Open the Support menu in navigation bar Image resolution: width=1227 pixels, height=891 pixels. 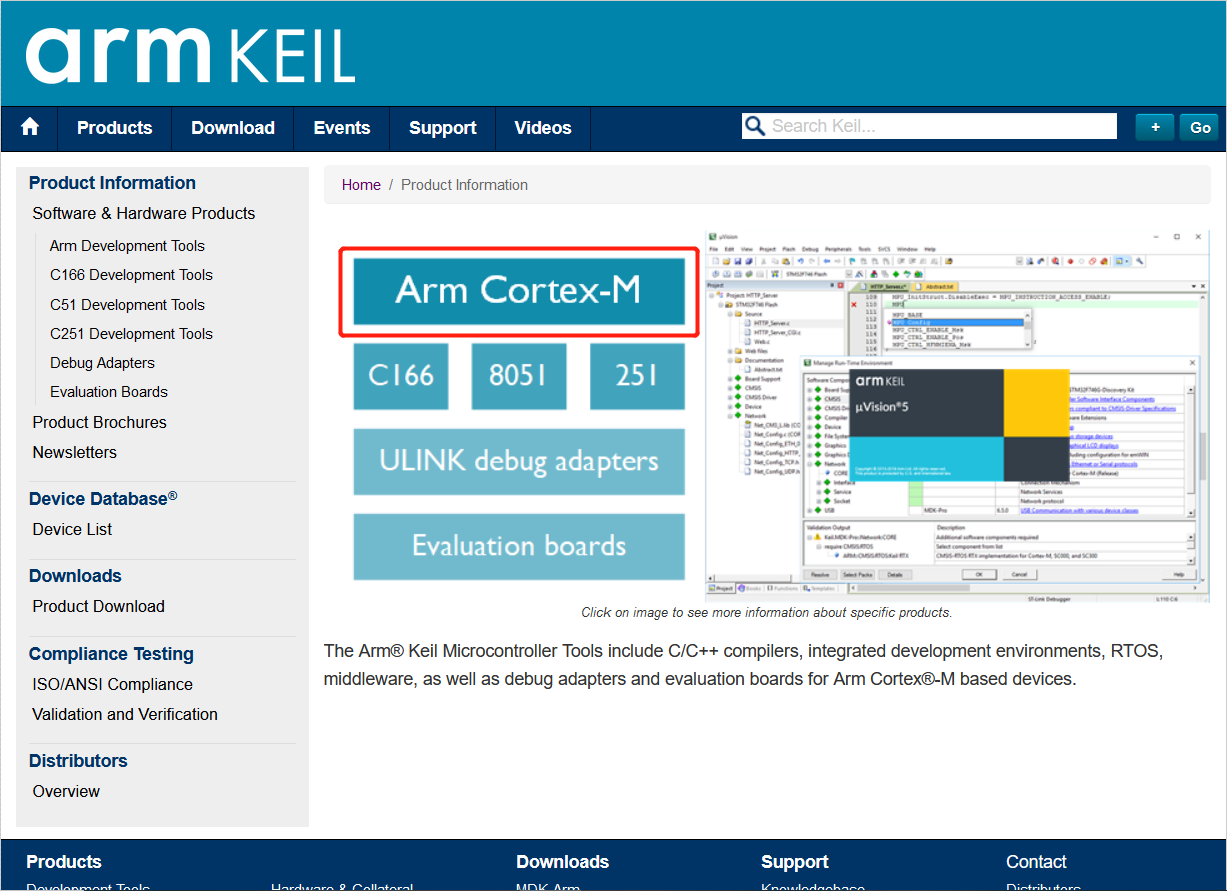coord(443,128)
